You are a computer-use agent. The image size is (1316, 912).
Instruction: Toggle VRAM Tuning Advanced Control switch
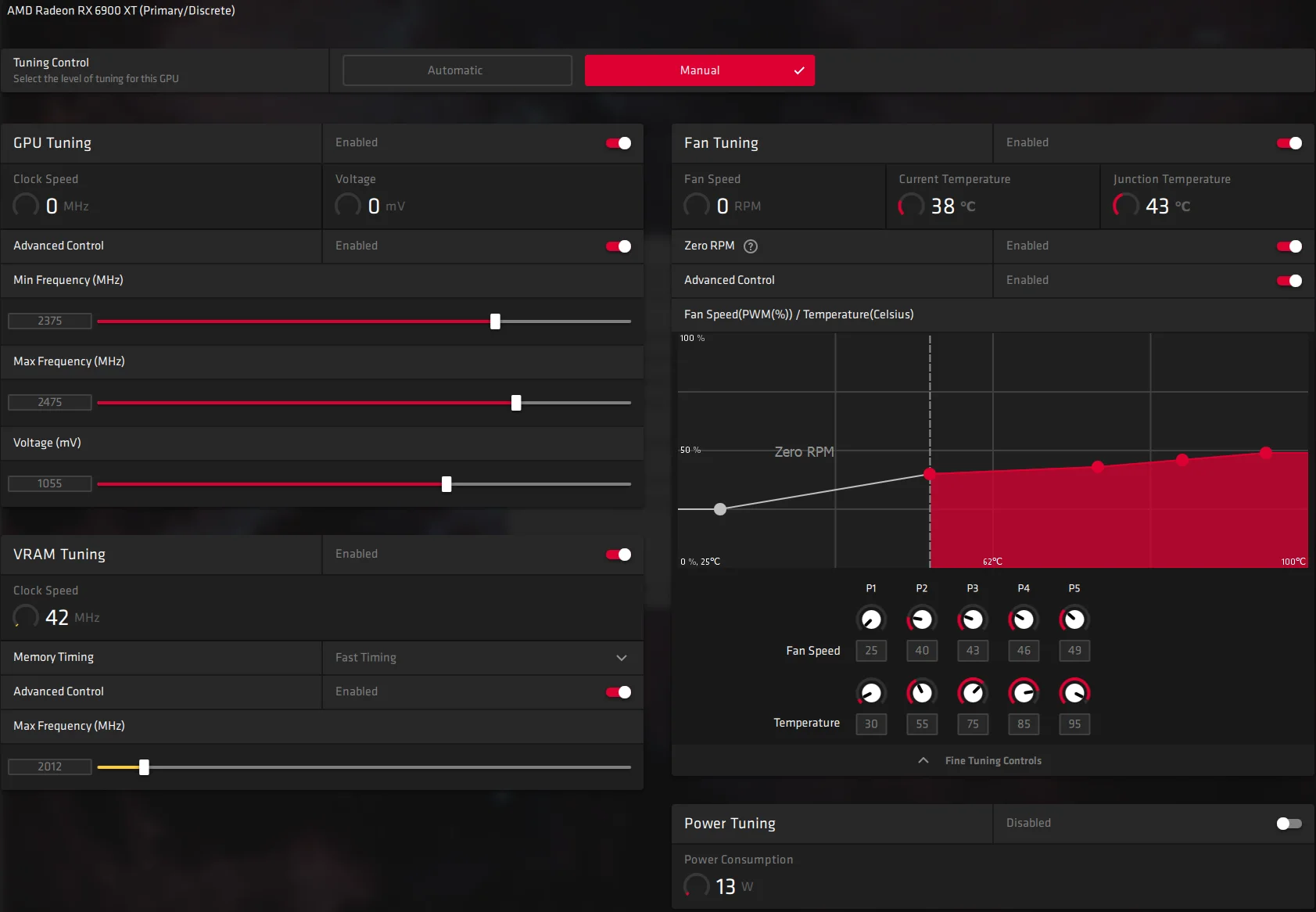pyautogui.click(x=619, y=692)
